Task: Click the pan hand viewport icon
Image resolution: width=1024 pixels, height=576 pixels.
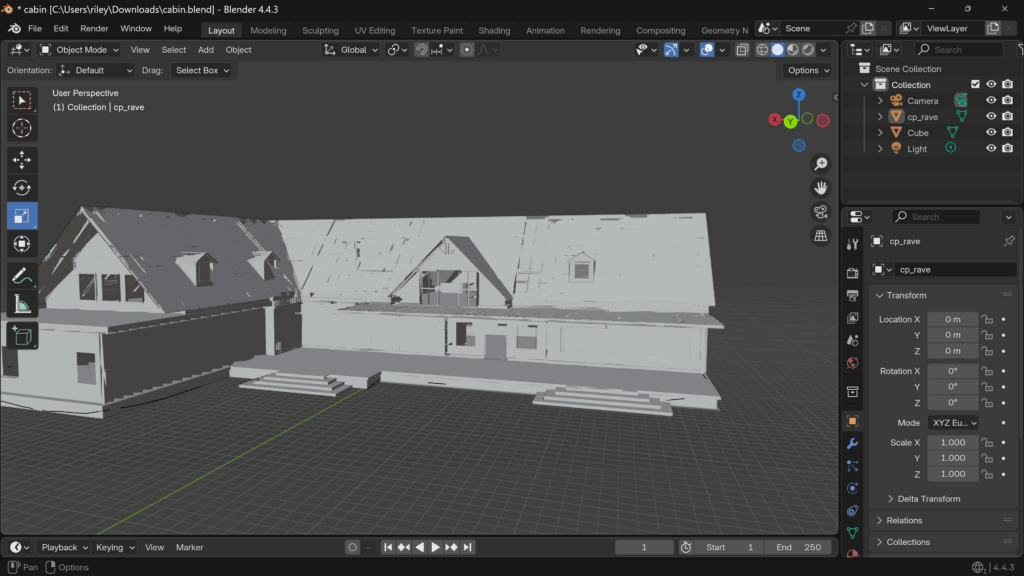Action: click(820, 188)
